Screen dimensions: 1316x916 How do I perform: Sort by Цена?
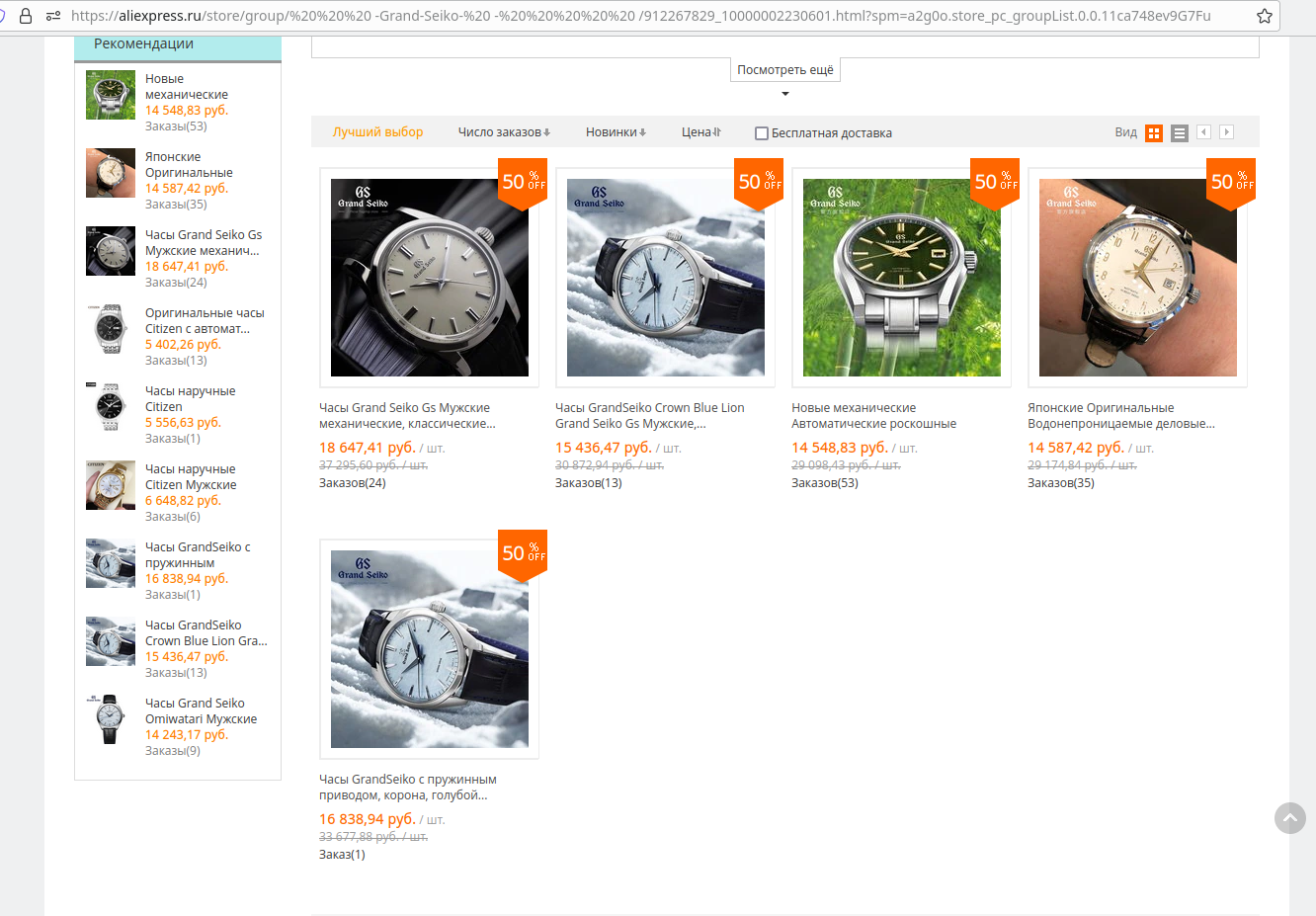[x=701, y=132]
